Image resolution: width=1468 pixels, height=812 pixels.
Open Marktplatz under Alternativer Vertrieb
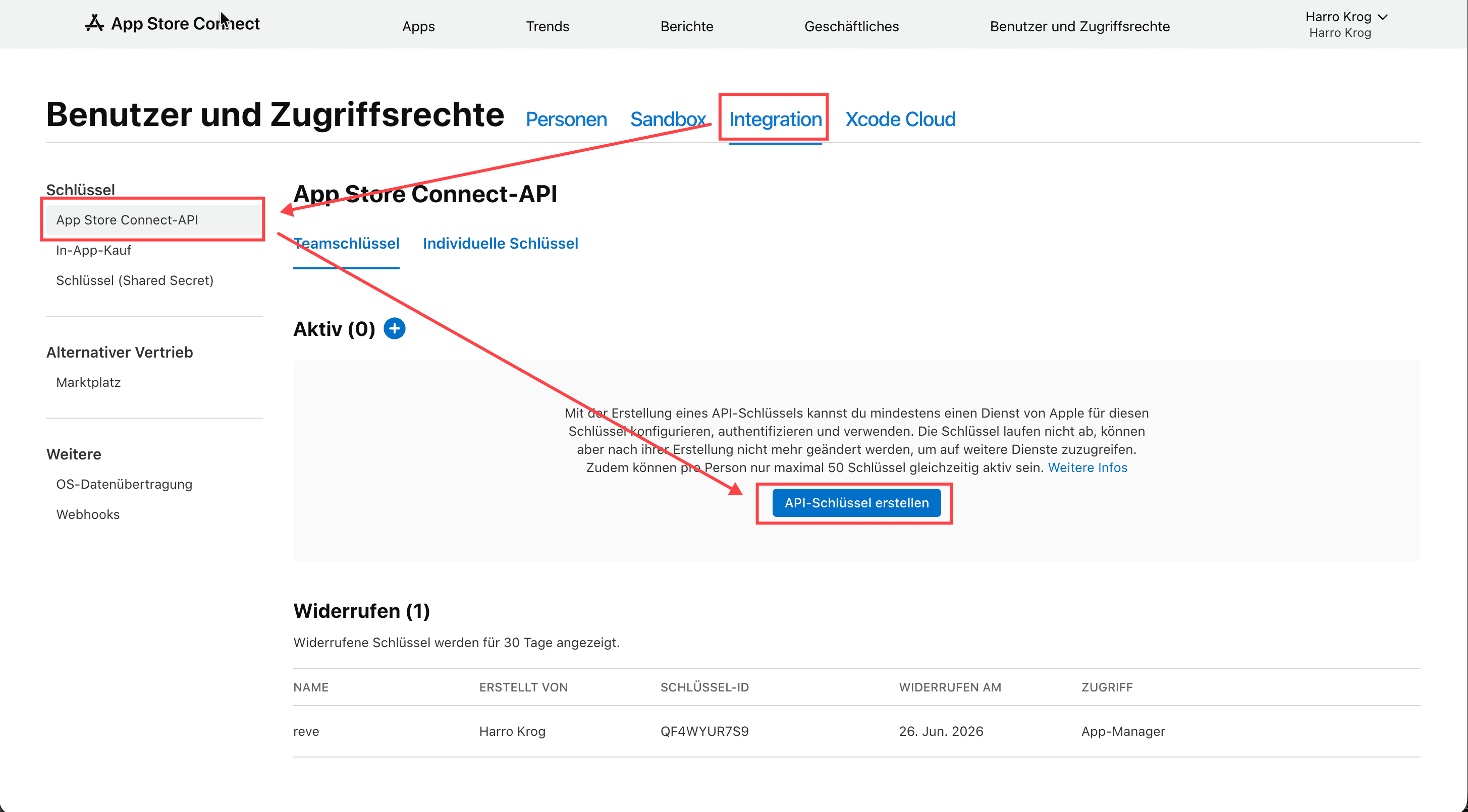[88, 383]
